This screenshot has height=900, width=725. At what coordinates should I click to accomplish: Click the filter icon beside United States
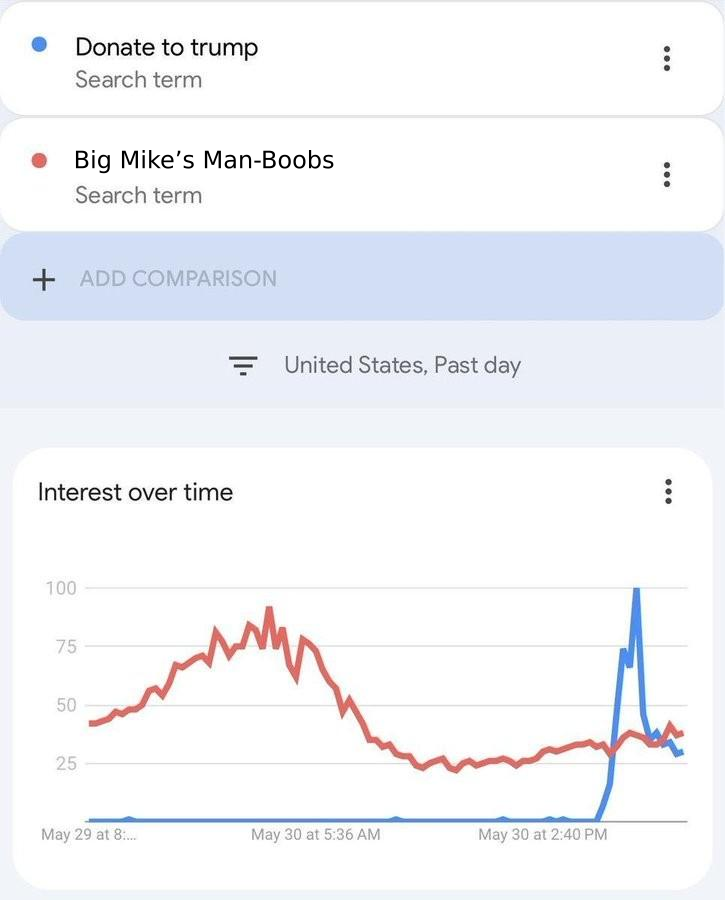[244, 365]
